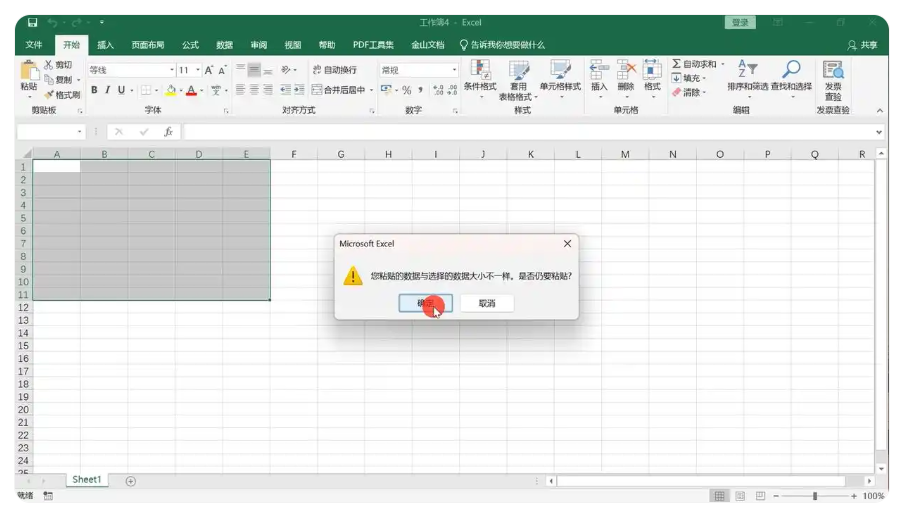Toggle italic formatting
This screenshot has height=515, width=900.
107,90
